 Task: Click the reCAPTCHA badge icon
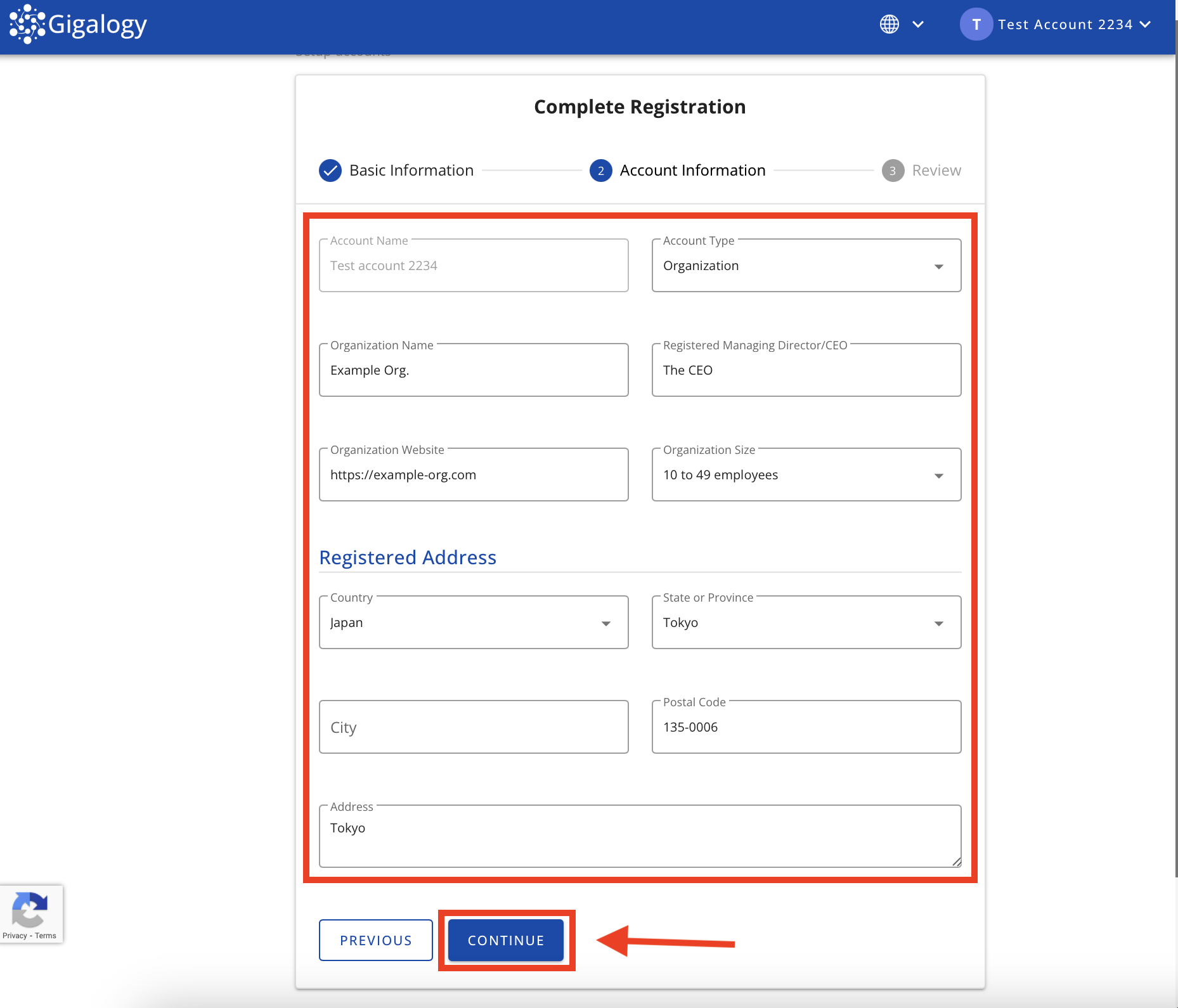[30, 909]
